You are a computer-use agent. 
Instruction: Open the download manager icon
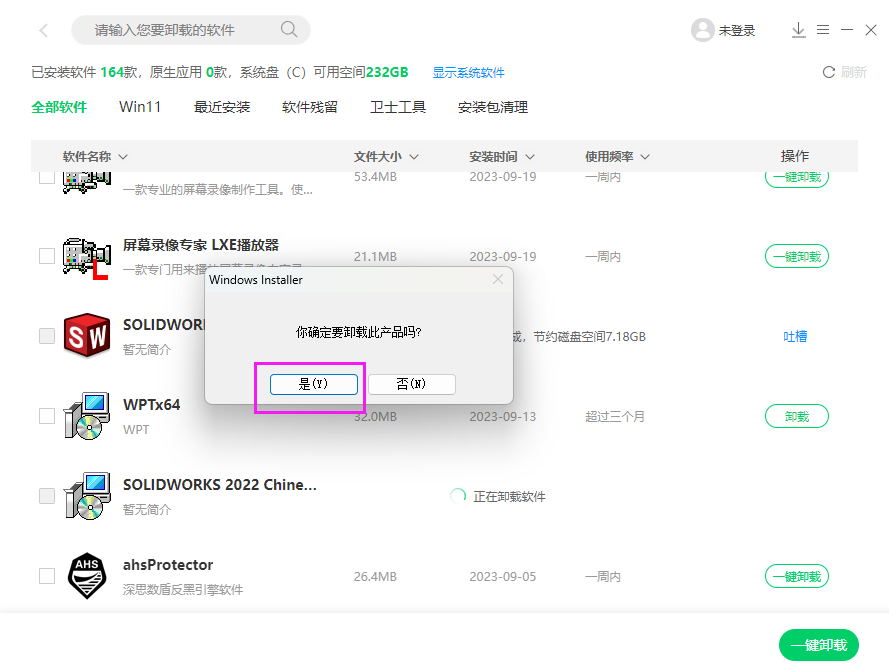pyautogui.click(x=798, y=30)
